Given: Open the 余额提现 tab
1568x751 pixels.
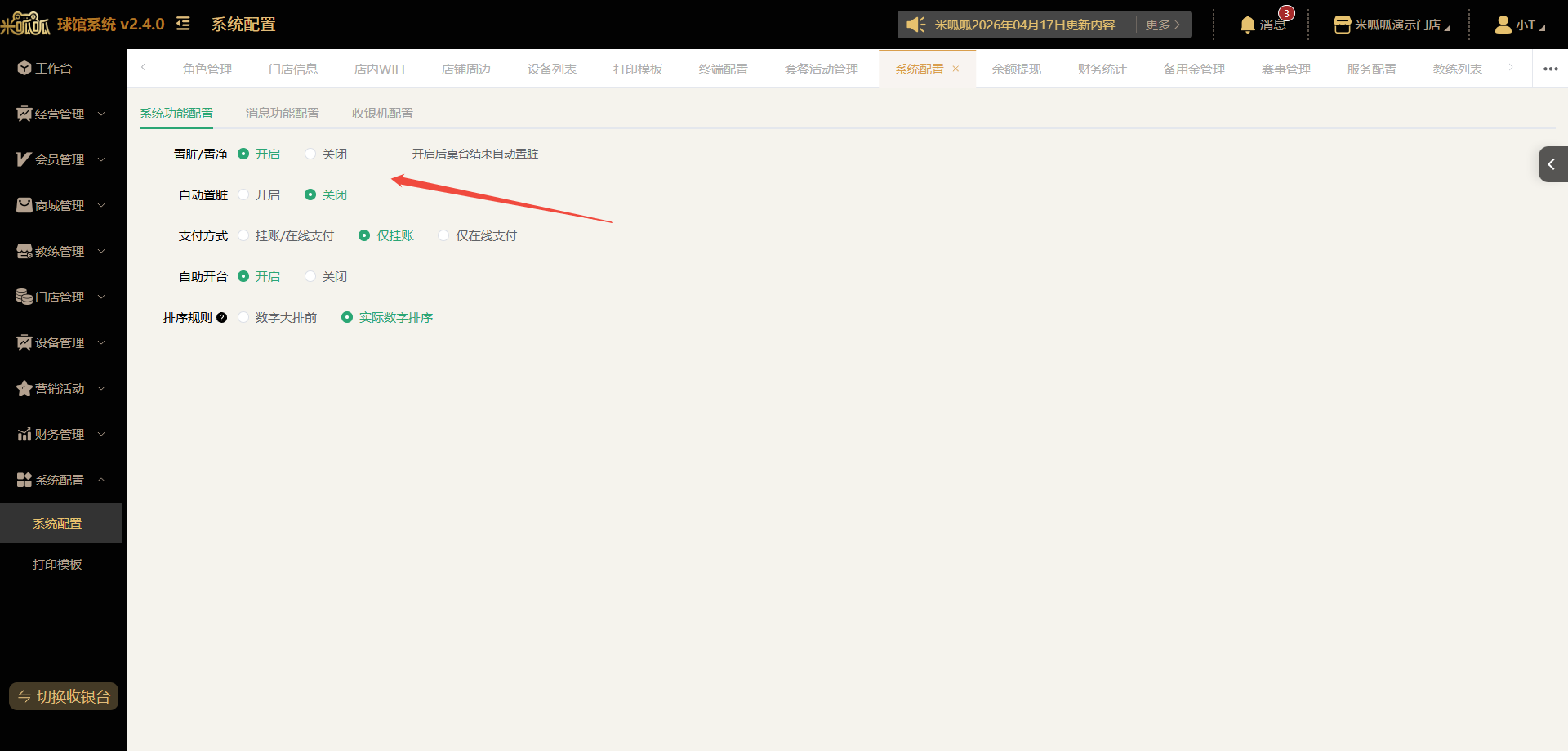Looking at the screenshot, I should 1017,69.
